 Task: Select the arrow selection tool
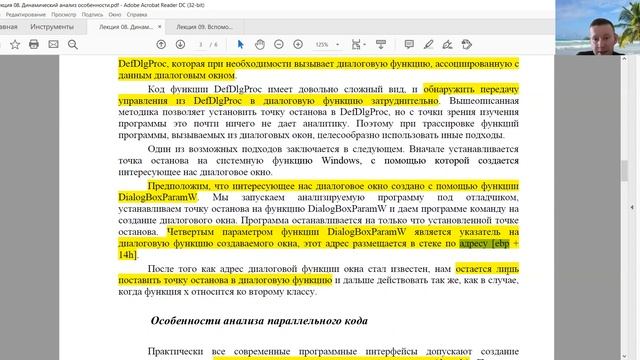tap(240, 44)
